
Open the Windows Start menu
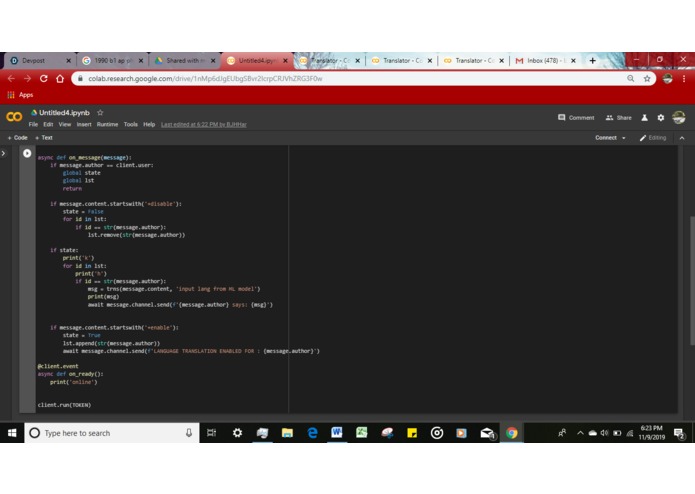click(12, 433)
